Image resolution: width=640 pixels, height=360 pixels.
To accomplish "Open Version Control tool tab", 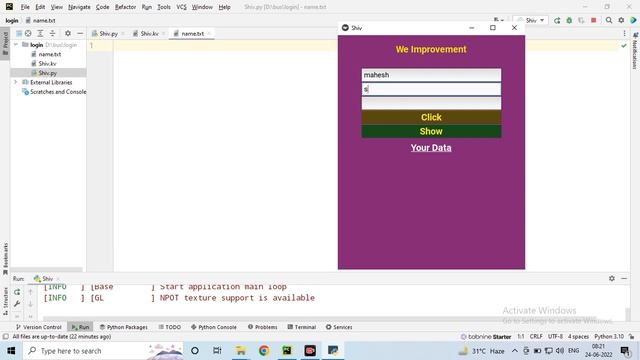I will pos(38,327).
